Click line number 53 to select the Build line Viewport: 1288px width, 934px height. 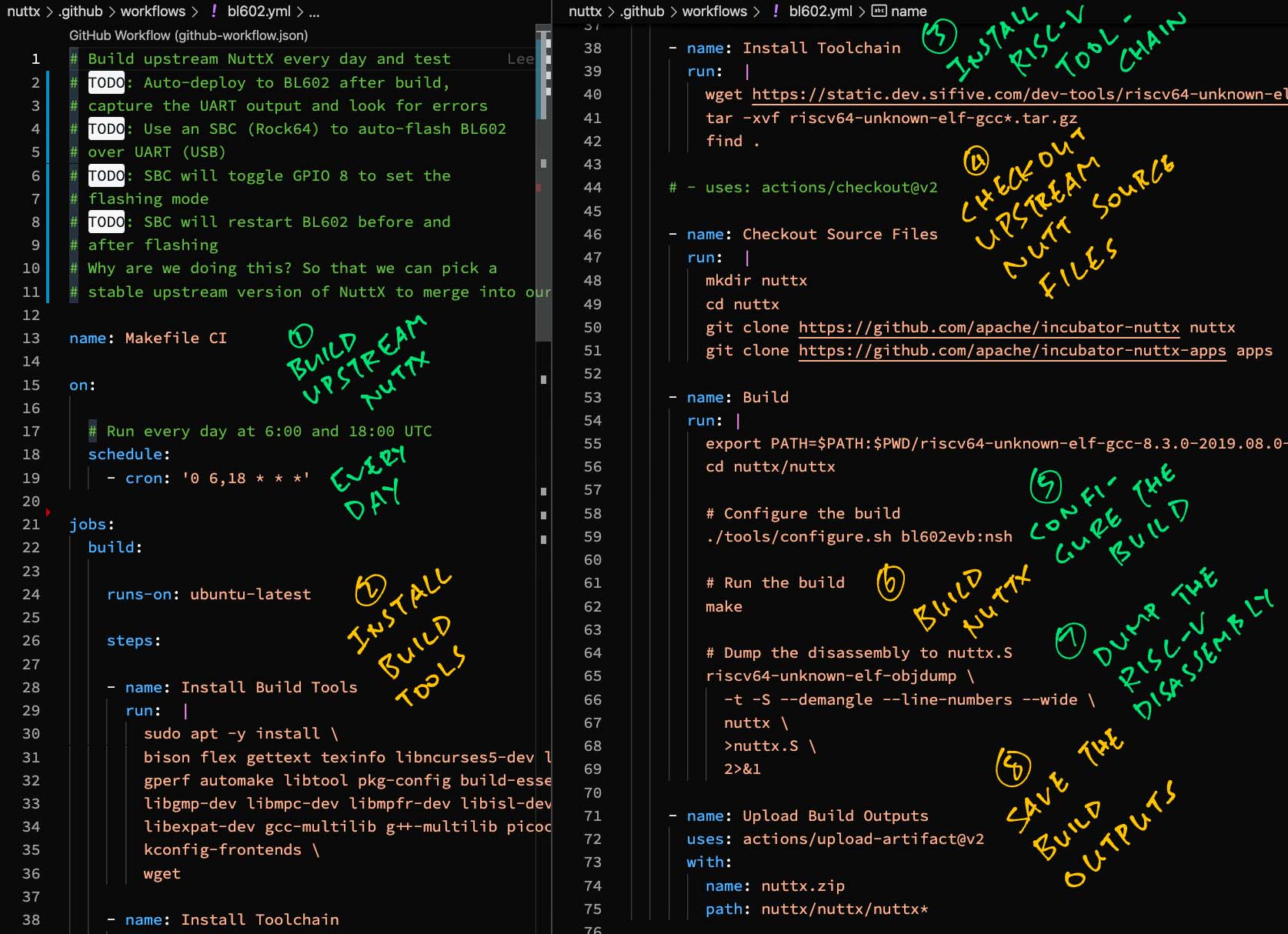[592, 398]
